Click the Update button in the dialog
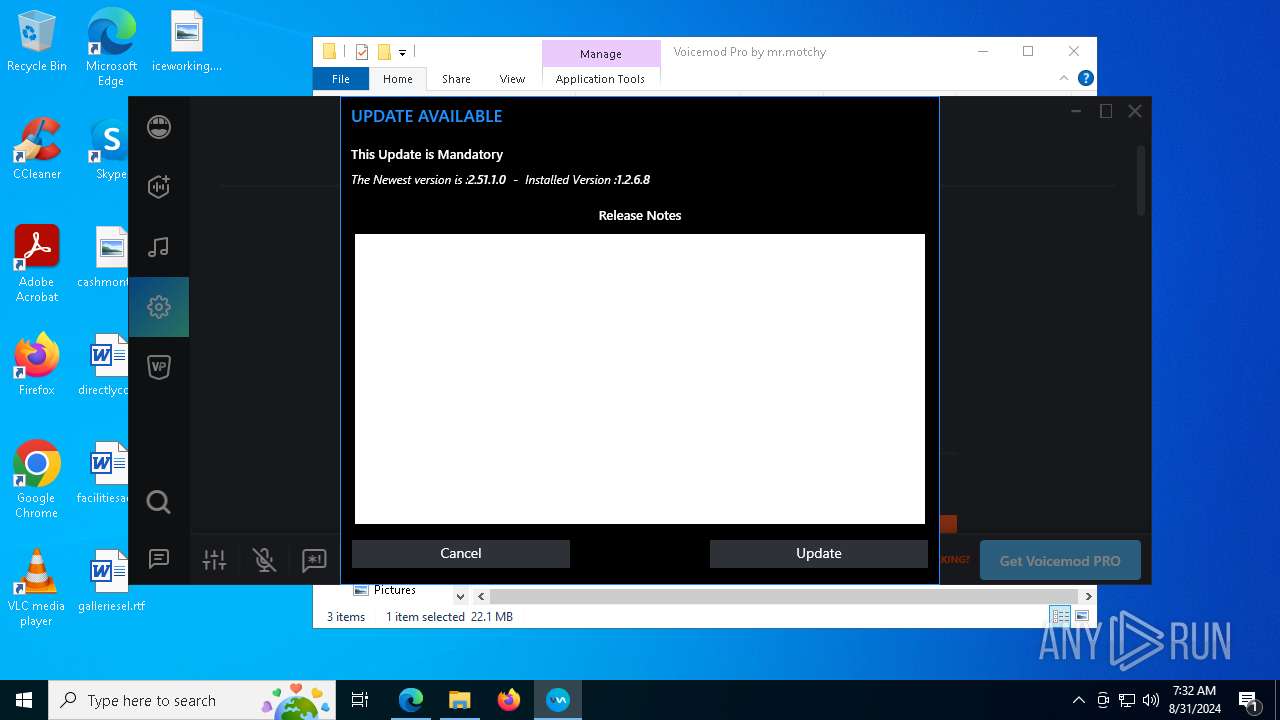The width and height of the screenshot is (1280, 720). coord(819,553)
